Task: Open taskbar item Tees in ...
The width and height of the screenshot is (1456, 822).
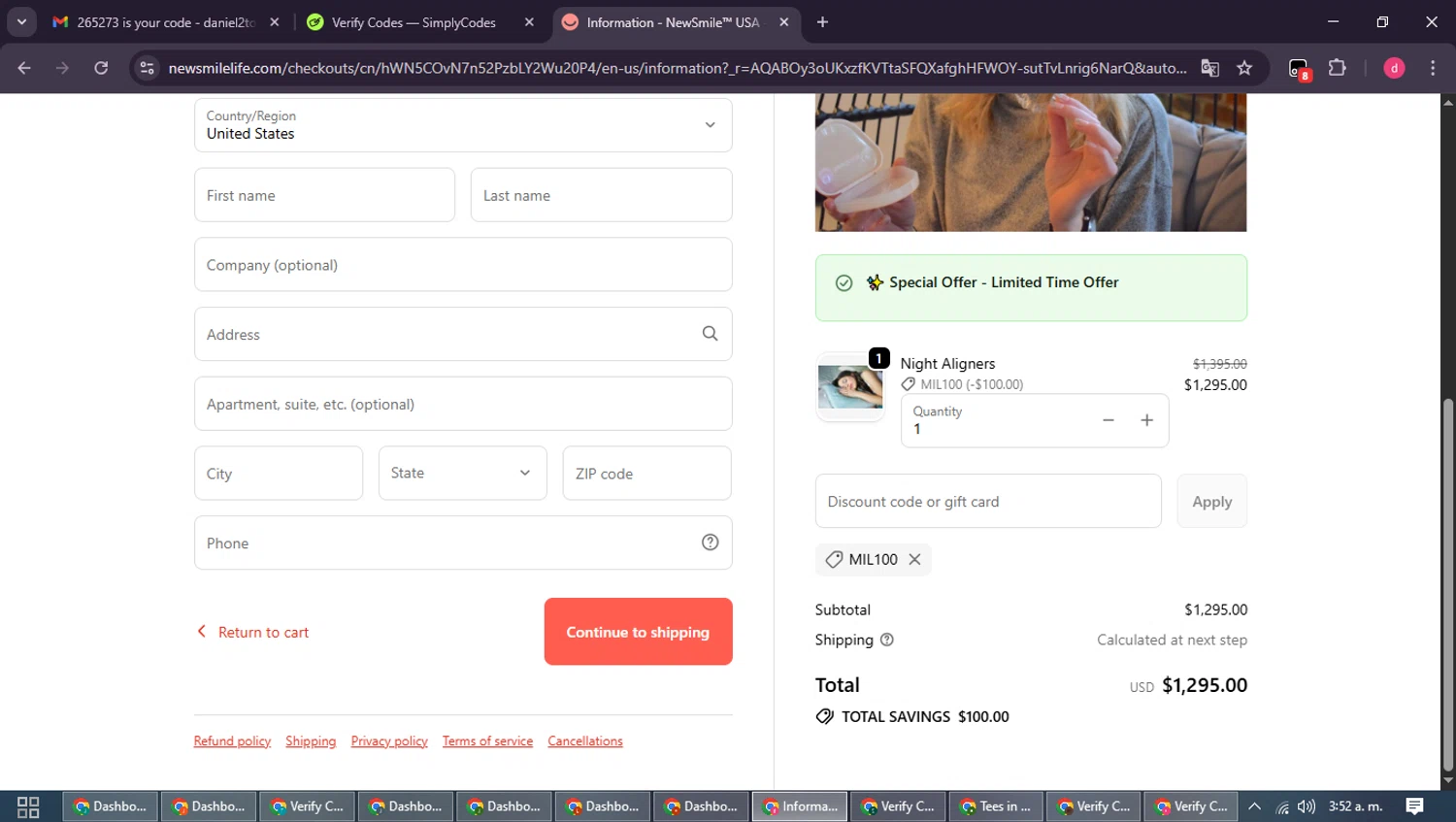Action: tap(995, 806)
